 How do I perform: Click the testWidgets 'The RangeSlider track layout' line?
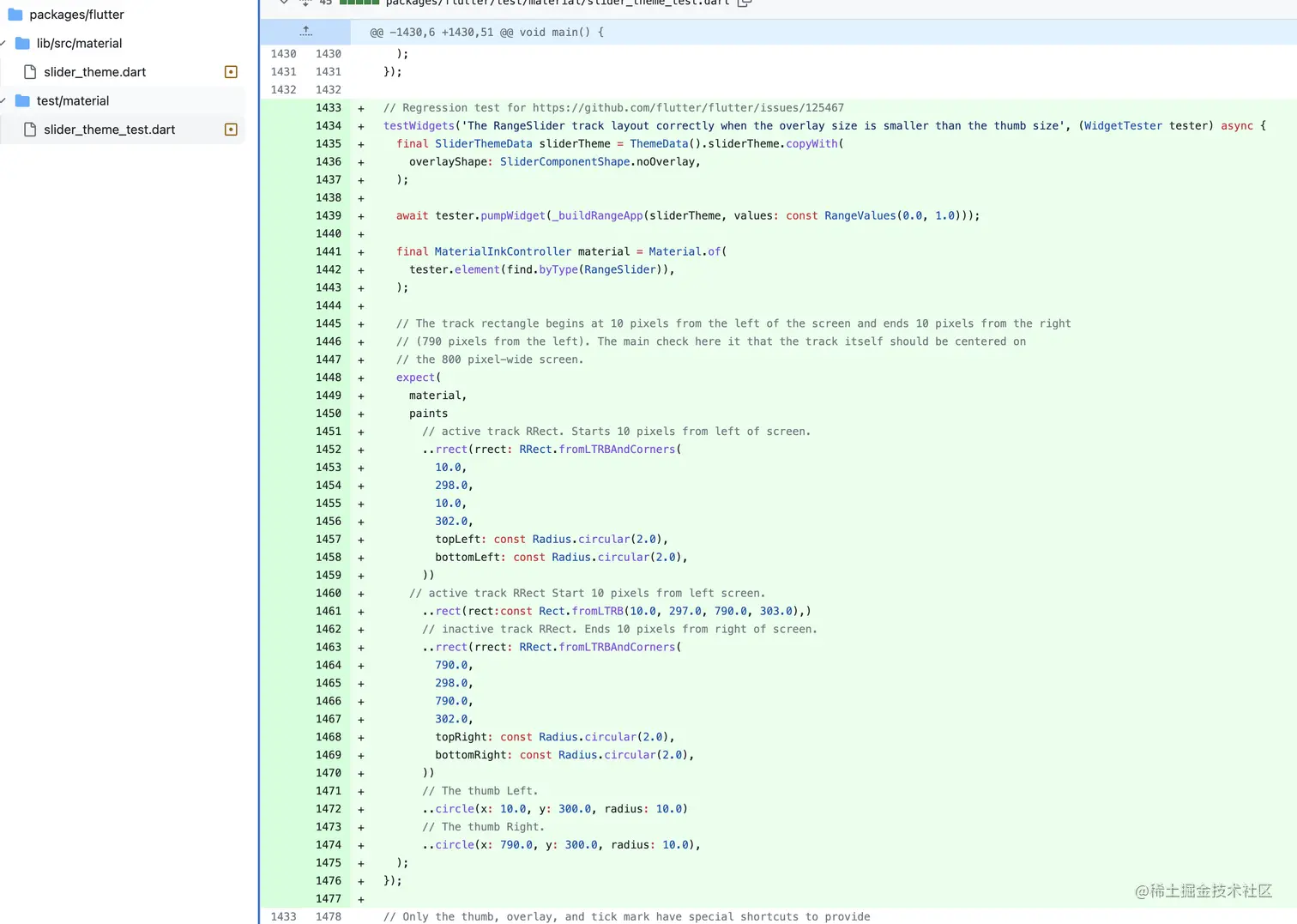(824, 126)
